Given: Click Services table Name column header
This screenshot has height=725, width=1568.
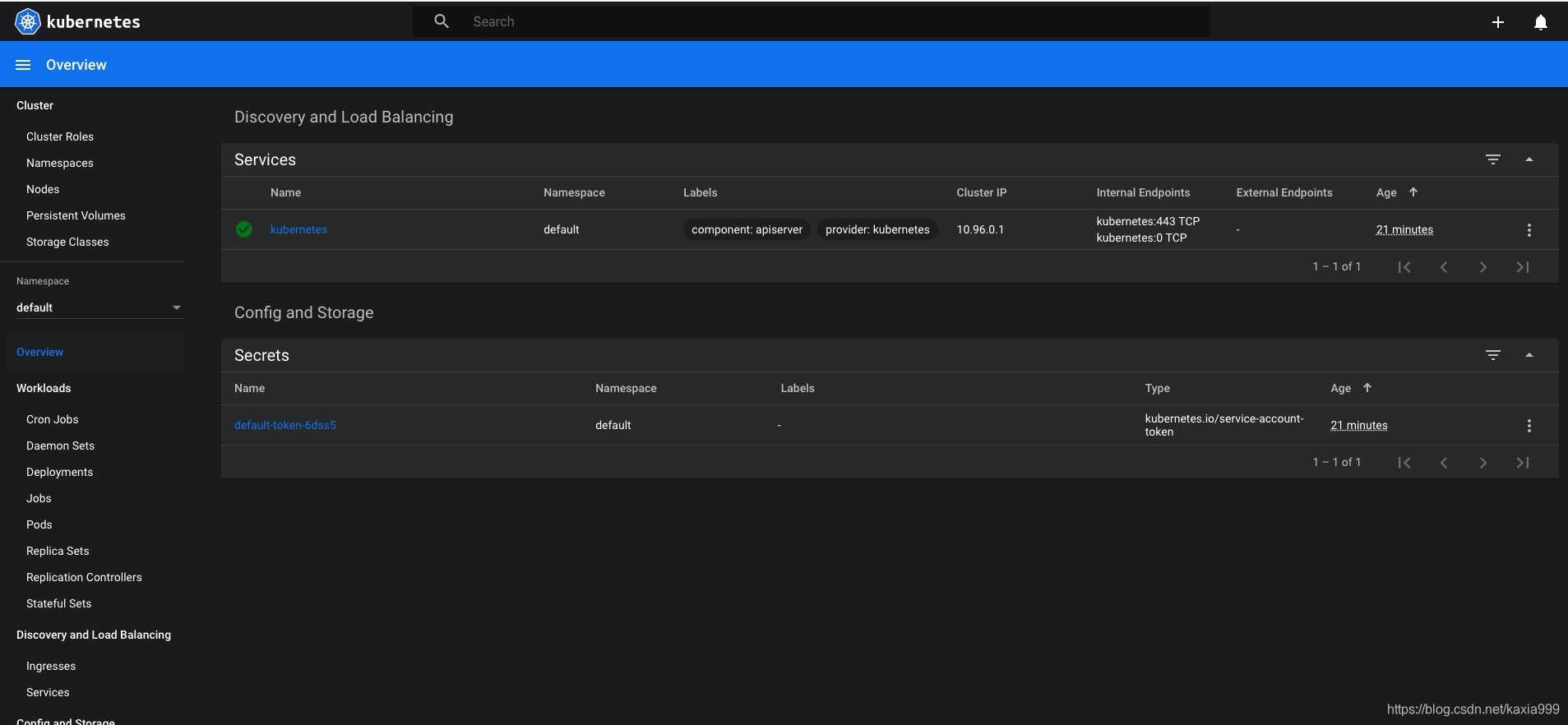Looking at the screenshot, I should [x=285, y=192].
